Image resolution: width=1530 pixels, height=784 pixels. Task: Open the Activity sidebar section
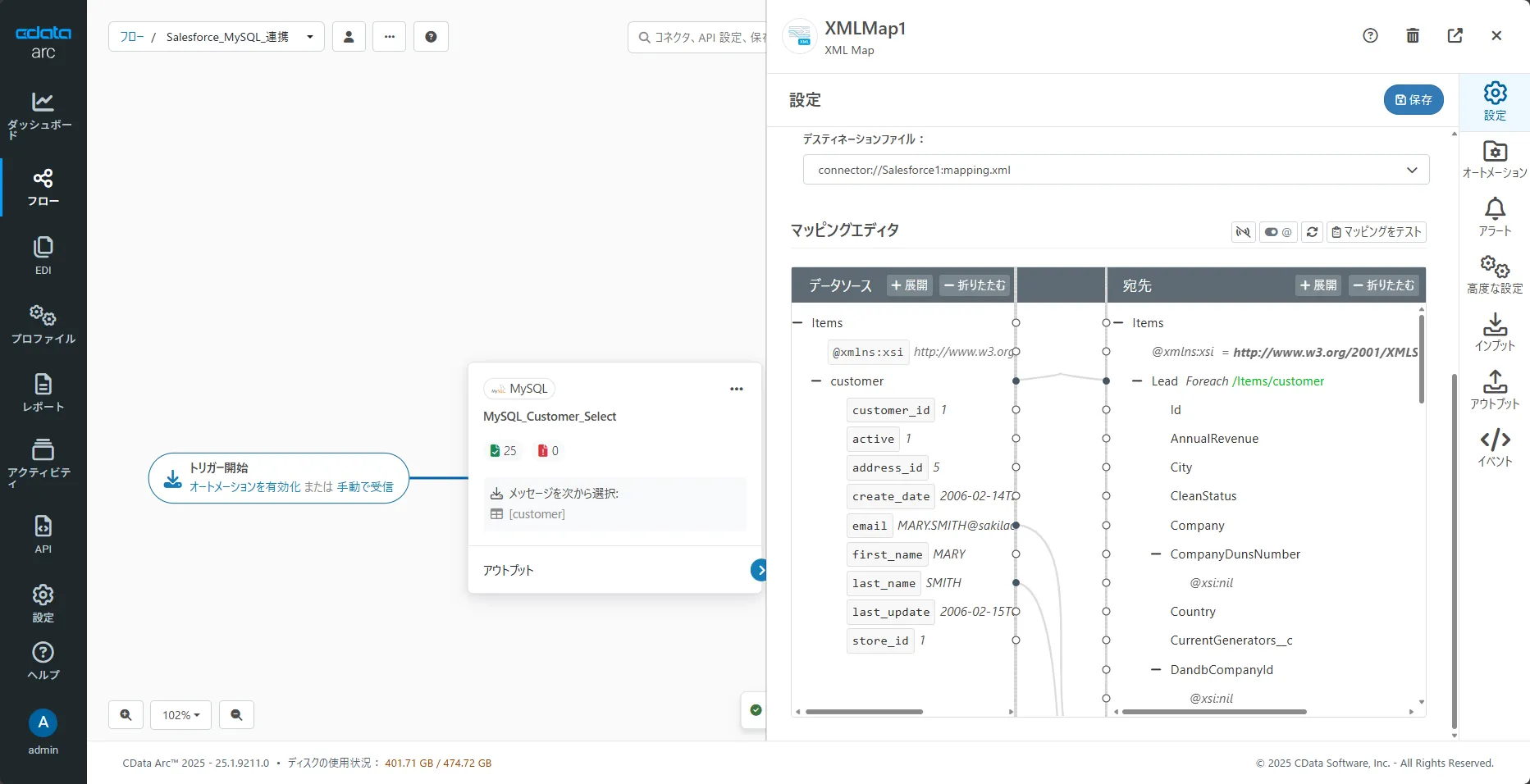pyautogui.click(x=43, y=463)
